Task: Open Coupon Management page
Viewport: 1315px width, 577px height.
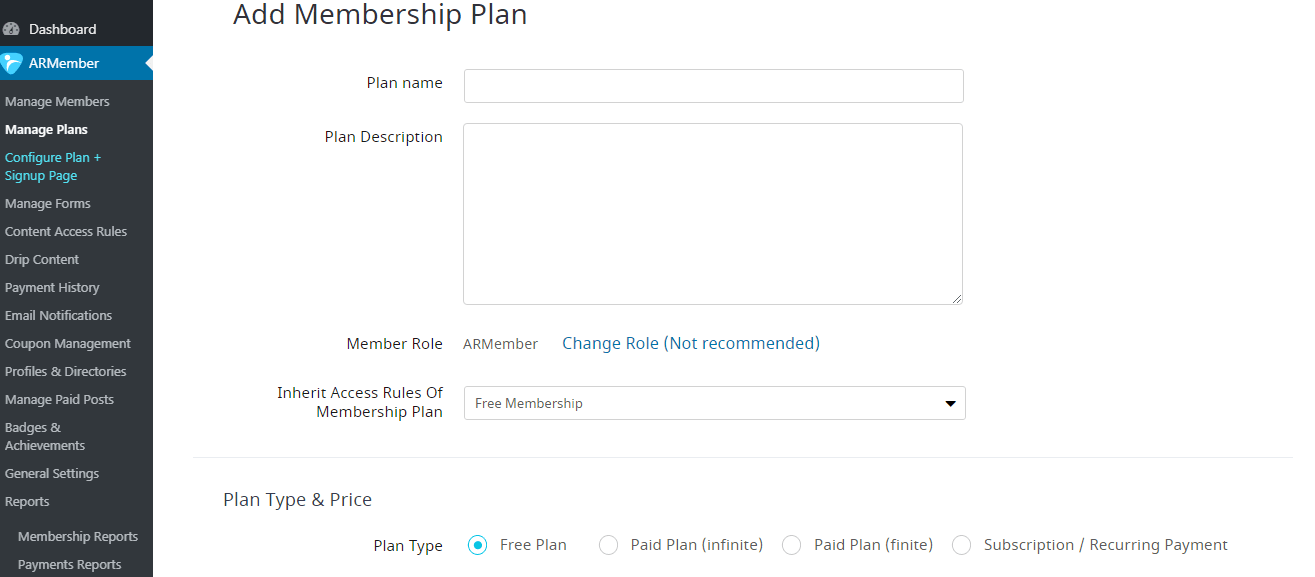Action: tap(68, 343)
